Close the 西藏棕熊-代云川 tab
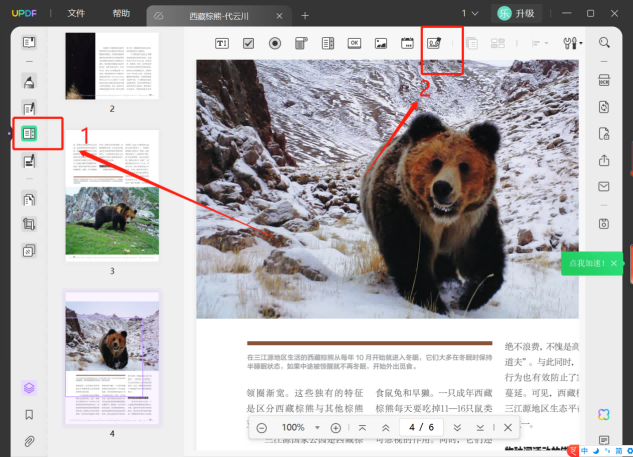 tap(279, 16)
